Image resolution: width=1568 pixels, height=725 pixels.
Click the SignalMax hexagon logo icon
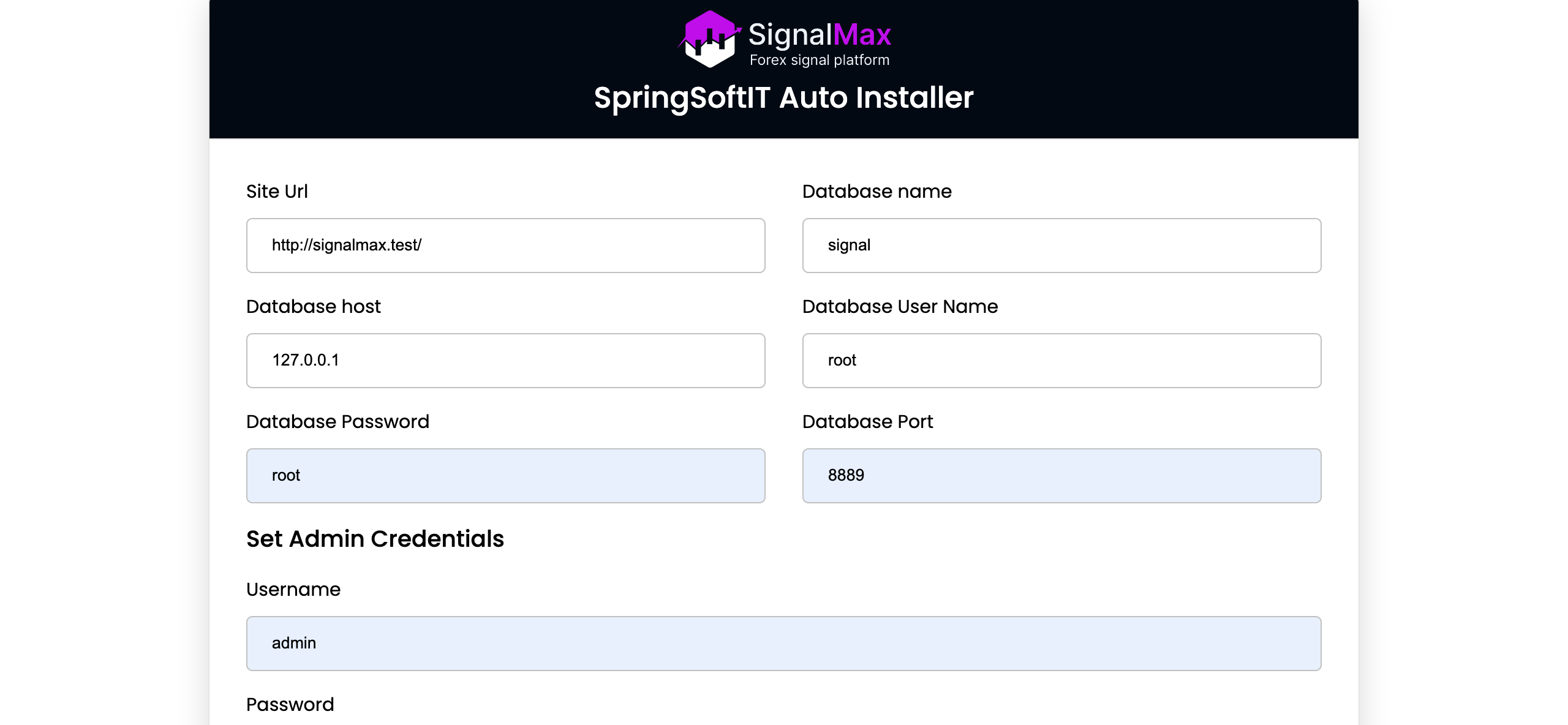(709, 39)
